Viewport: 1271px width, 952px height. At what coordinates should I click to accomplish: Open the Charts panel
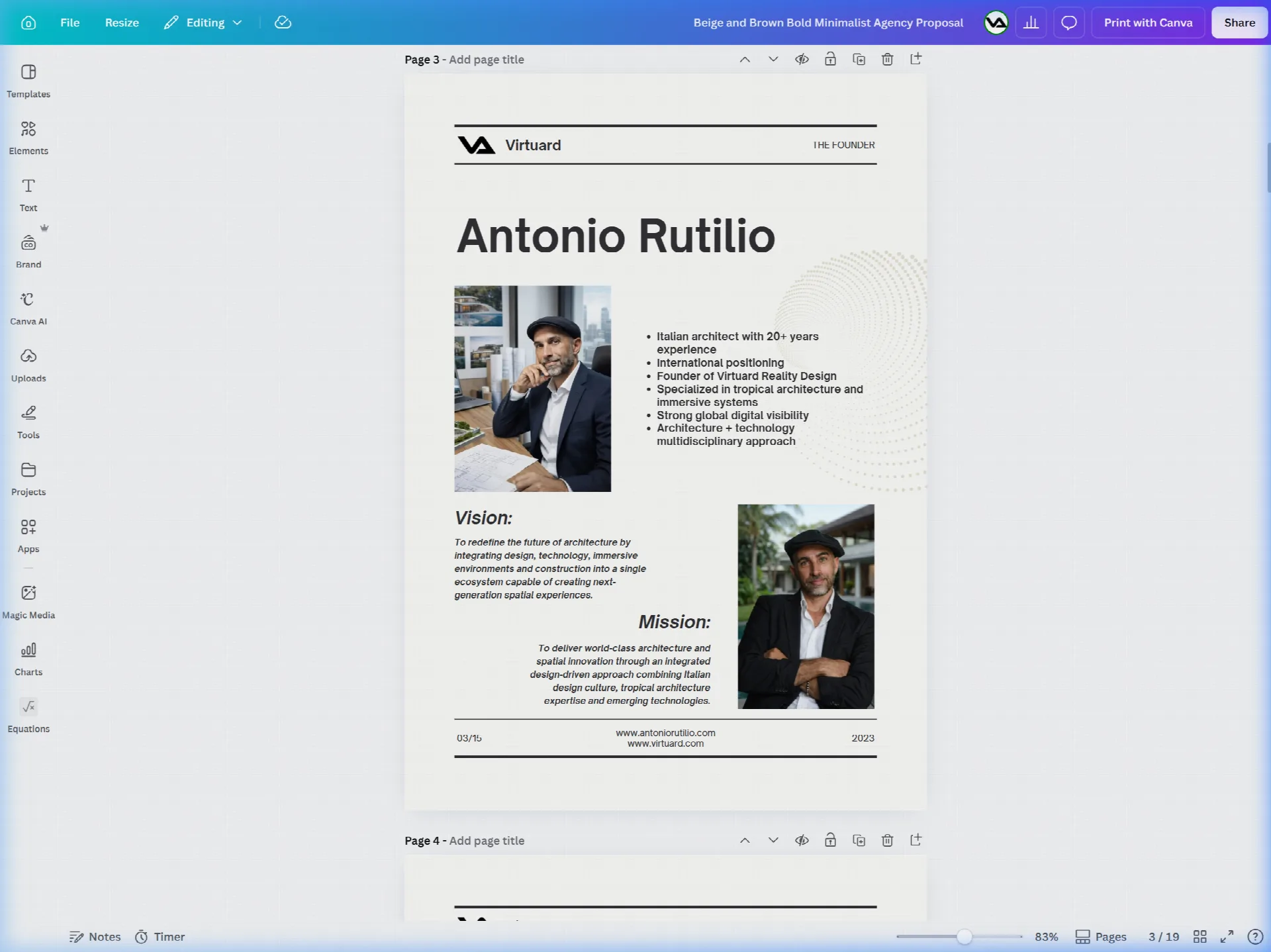pos(28,659)
